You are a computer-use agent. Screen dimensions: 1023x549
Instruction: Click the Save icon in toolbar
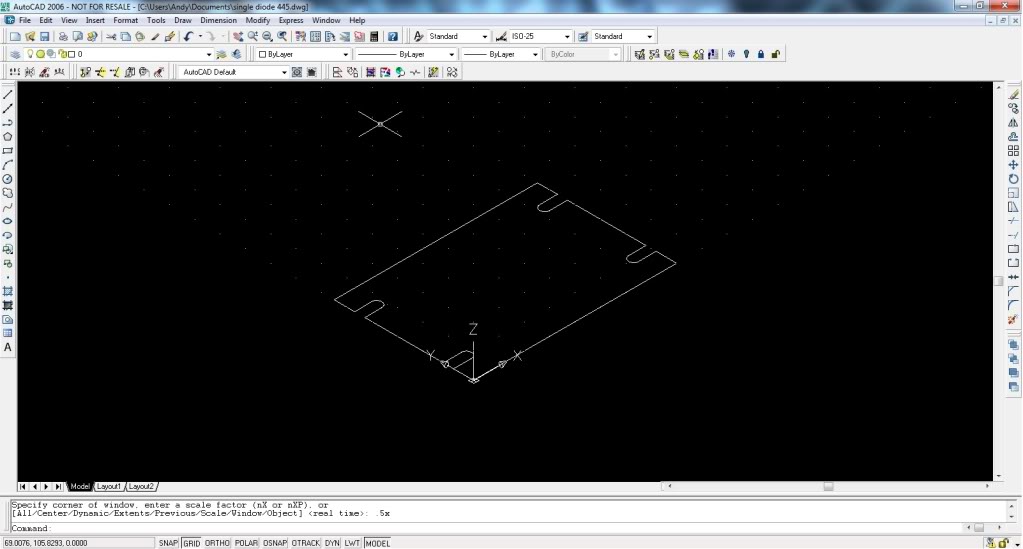(46, 36)
